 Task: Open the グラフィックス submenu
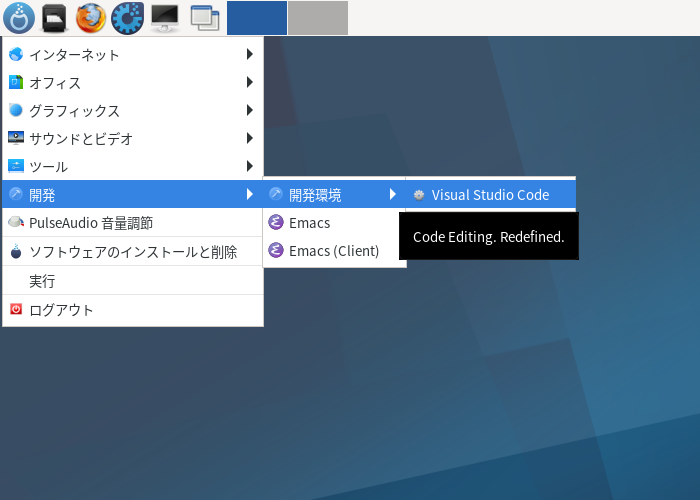click(133, 110)
